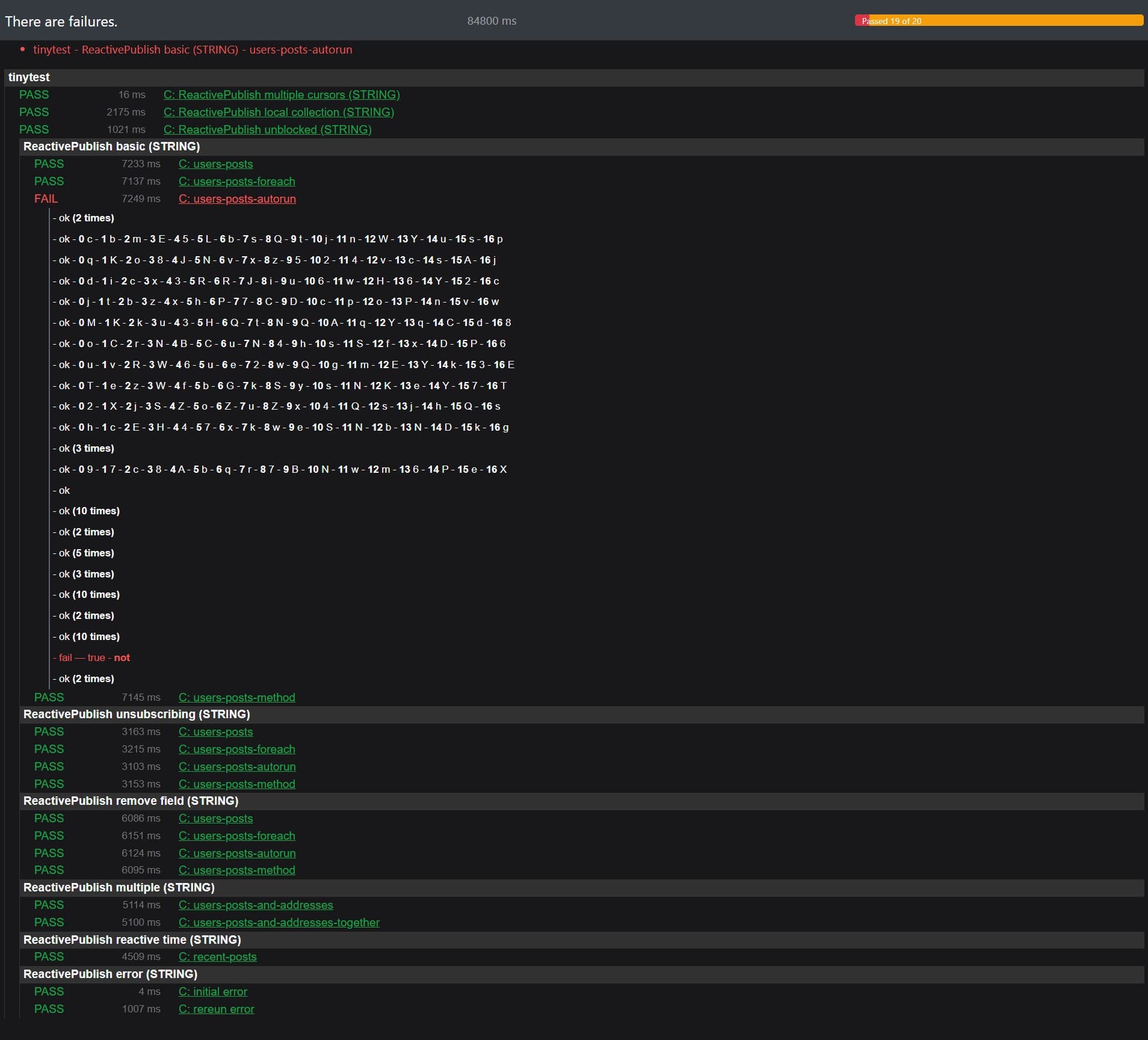The image size is (1148, 1040).
Task: Open users-posts-method under ReactivePublish basic
Action: (236, 697)
